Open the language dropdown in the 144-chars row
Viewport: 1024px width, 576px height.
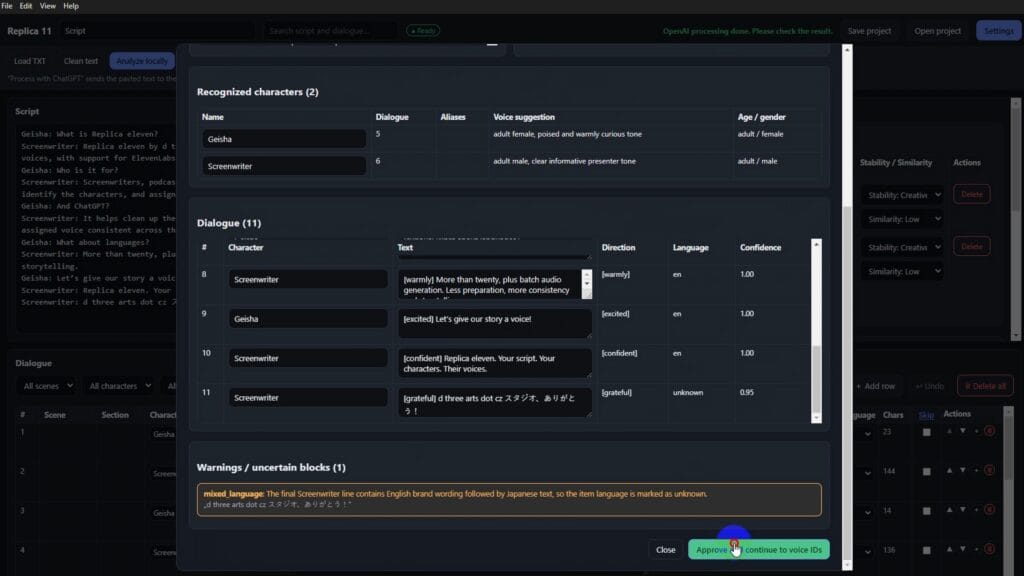(x=867, y=473)
